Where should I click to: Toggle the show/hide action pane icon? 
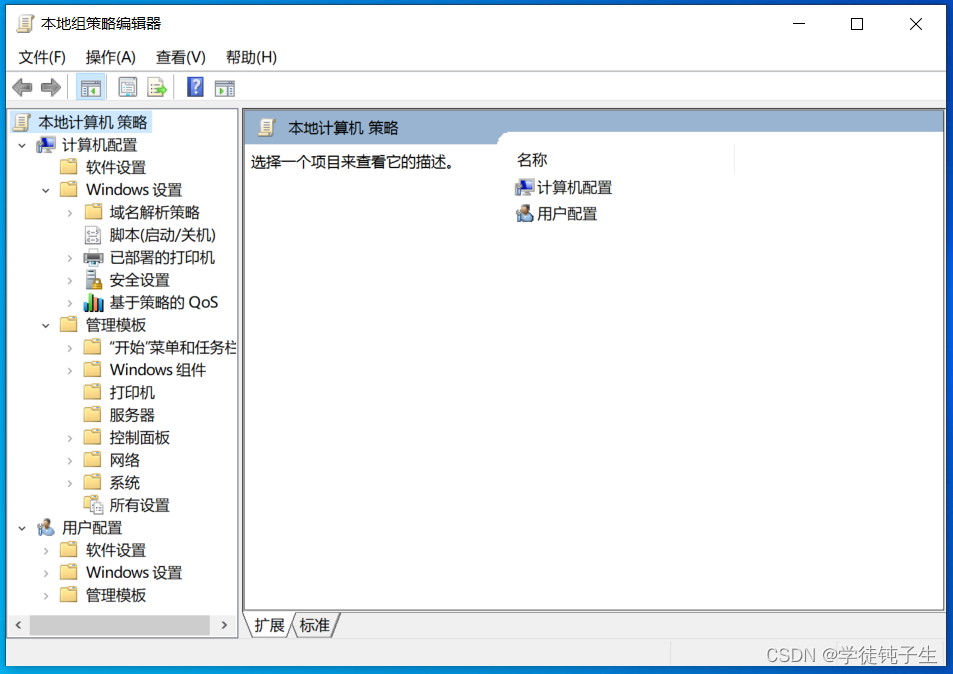(224, 88)
